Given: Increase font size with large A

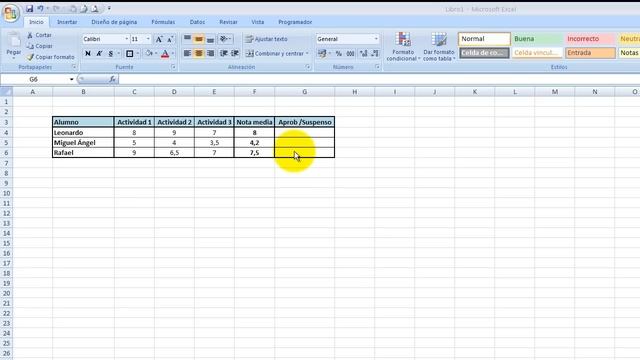Looking at the screenshot, I should click(x=159, y=39).
